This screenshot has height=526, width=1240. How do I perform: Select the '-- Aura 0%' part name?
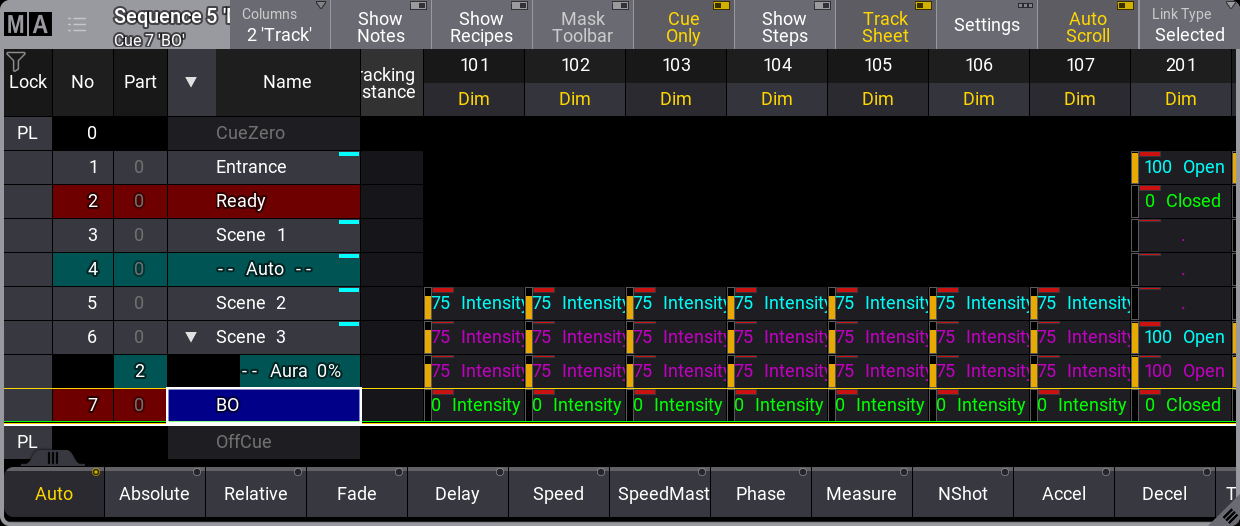pyautogui.click(x=300, y=371)
